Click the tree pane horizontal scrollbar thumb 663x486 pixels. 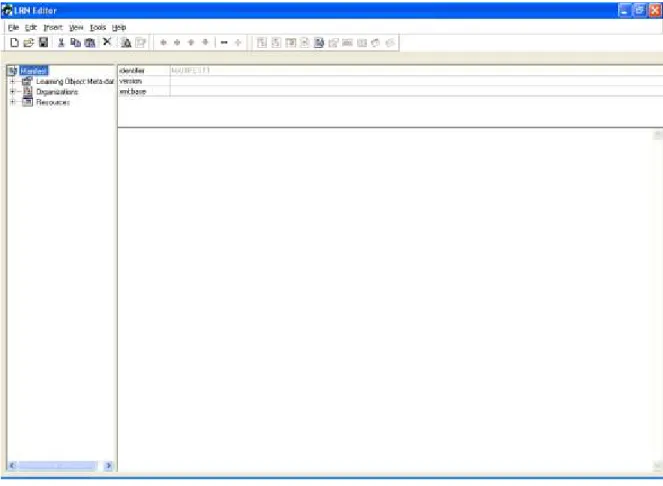58,466
